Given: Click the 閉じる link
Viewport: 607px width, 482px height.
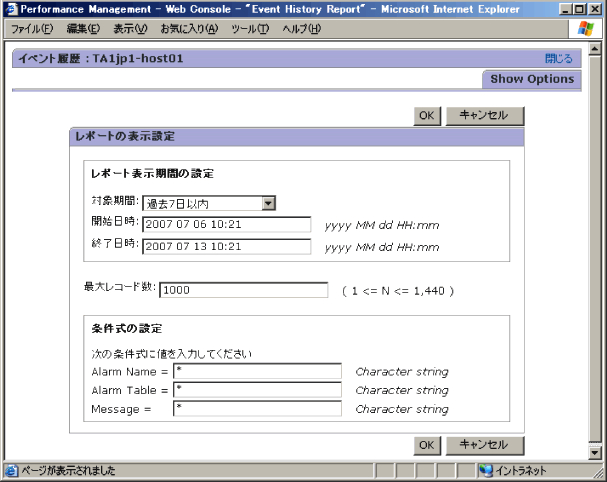Looking at the screenshot, I should (x=558, y=59).
